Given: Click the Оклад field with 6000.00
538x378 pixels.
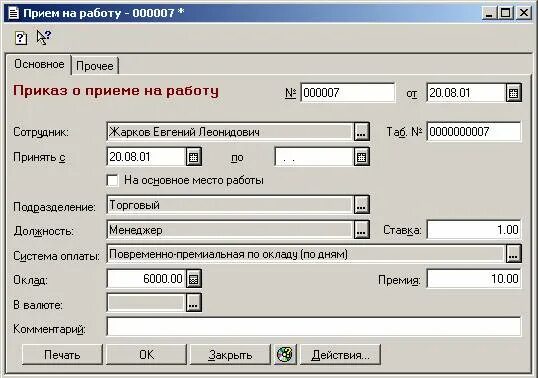Looking at the screenshot, I should [147, 279].
